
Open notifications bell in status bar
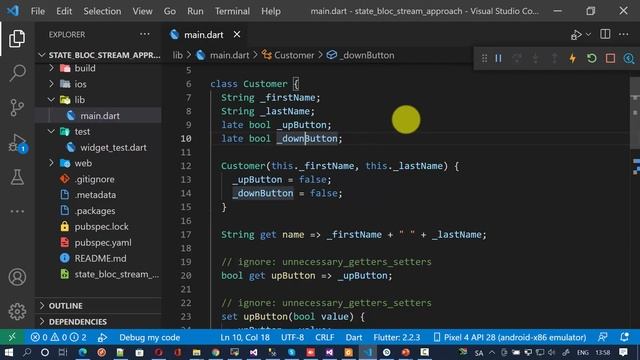coord(624,338)
